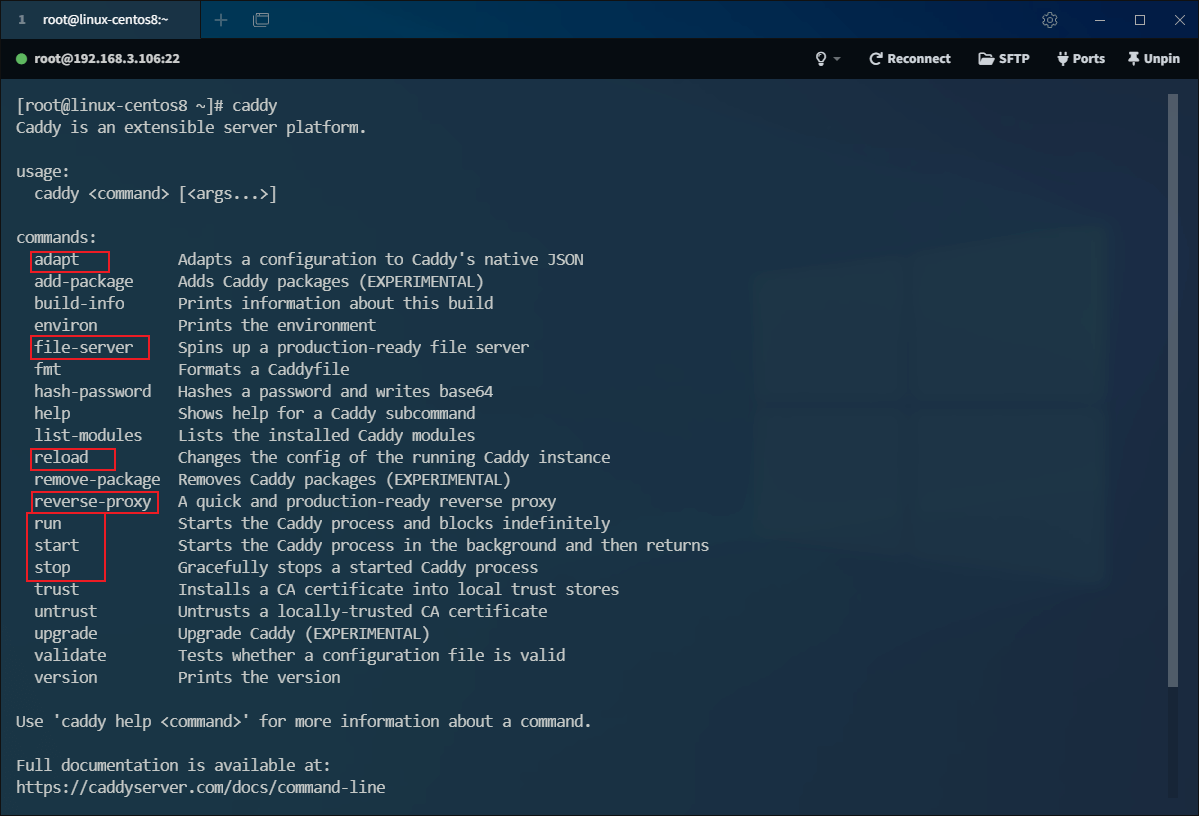The width and height of the screenshot is (1199, 816).
Task: Open settings via the gear icon
Action: tap(1049, 20)
